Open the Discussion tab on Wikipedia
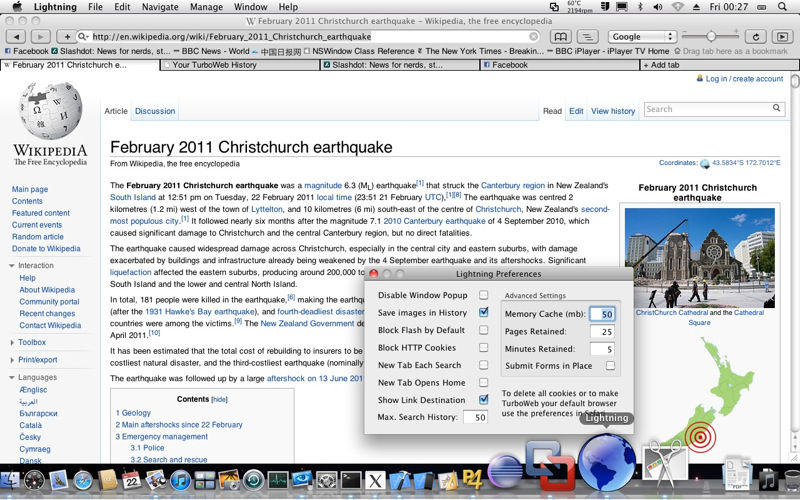Viewport: 800px width, 500px height. (155, 111)
